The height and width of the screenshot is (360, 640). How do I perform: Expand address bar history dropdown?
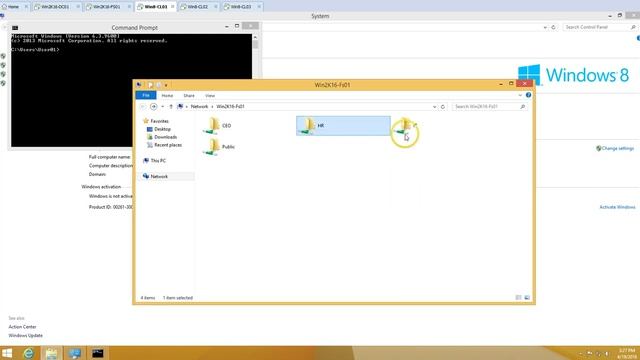[x=434, y=107]
